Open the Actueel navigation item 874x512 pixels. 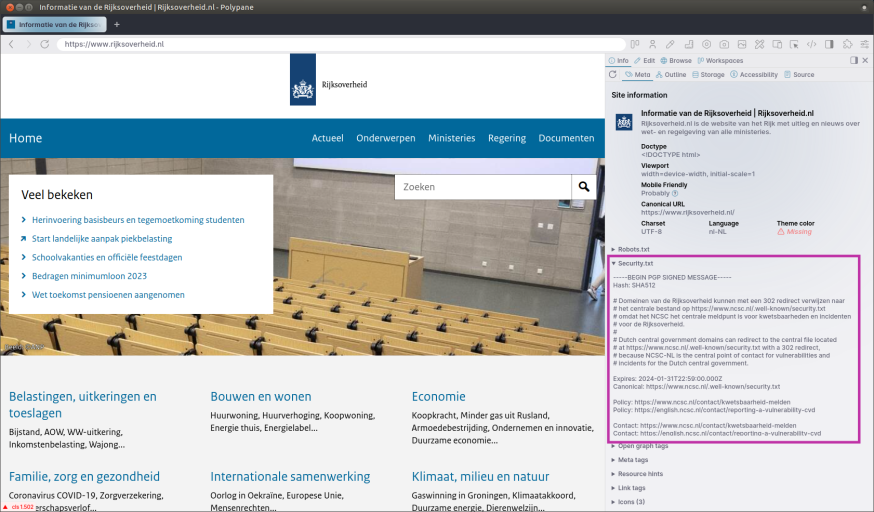coord(327,138)
